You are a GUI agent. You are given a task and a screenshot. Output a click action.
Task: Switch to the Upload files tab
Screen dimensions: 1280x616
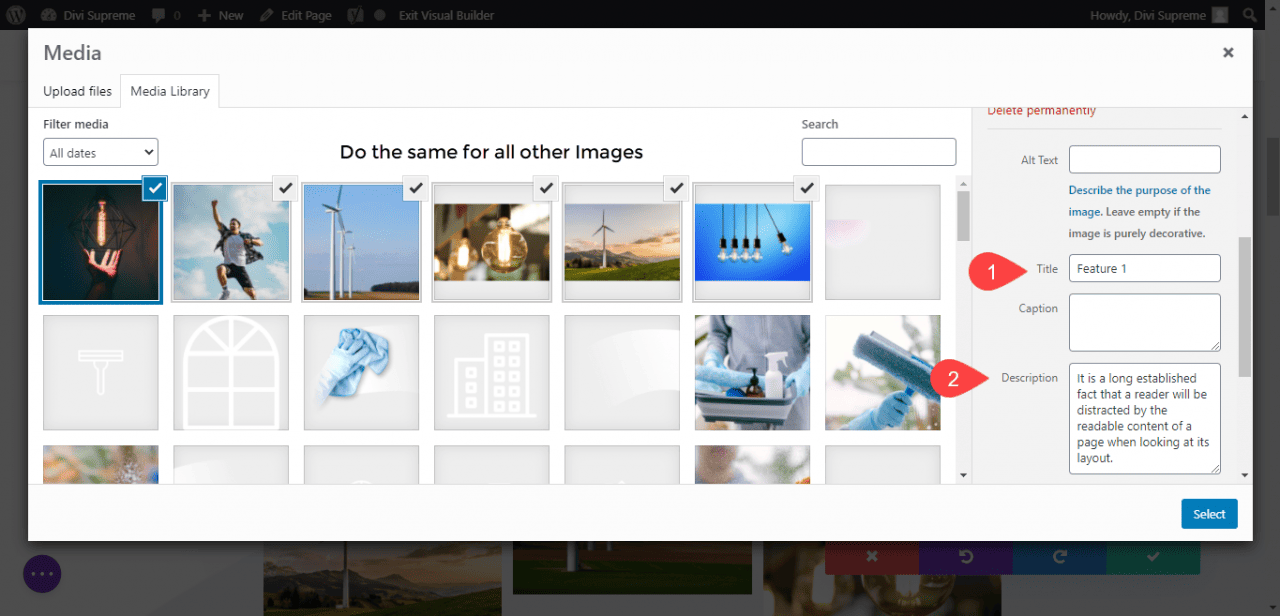click(77, 91)
